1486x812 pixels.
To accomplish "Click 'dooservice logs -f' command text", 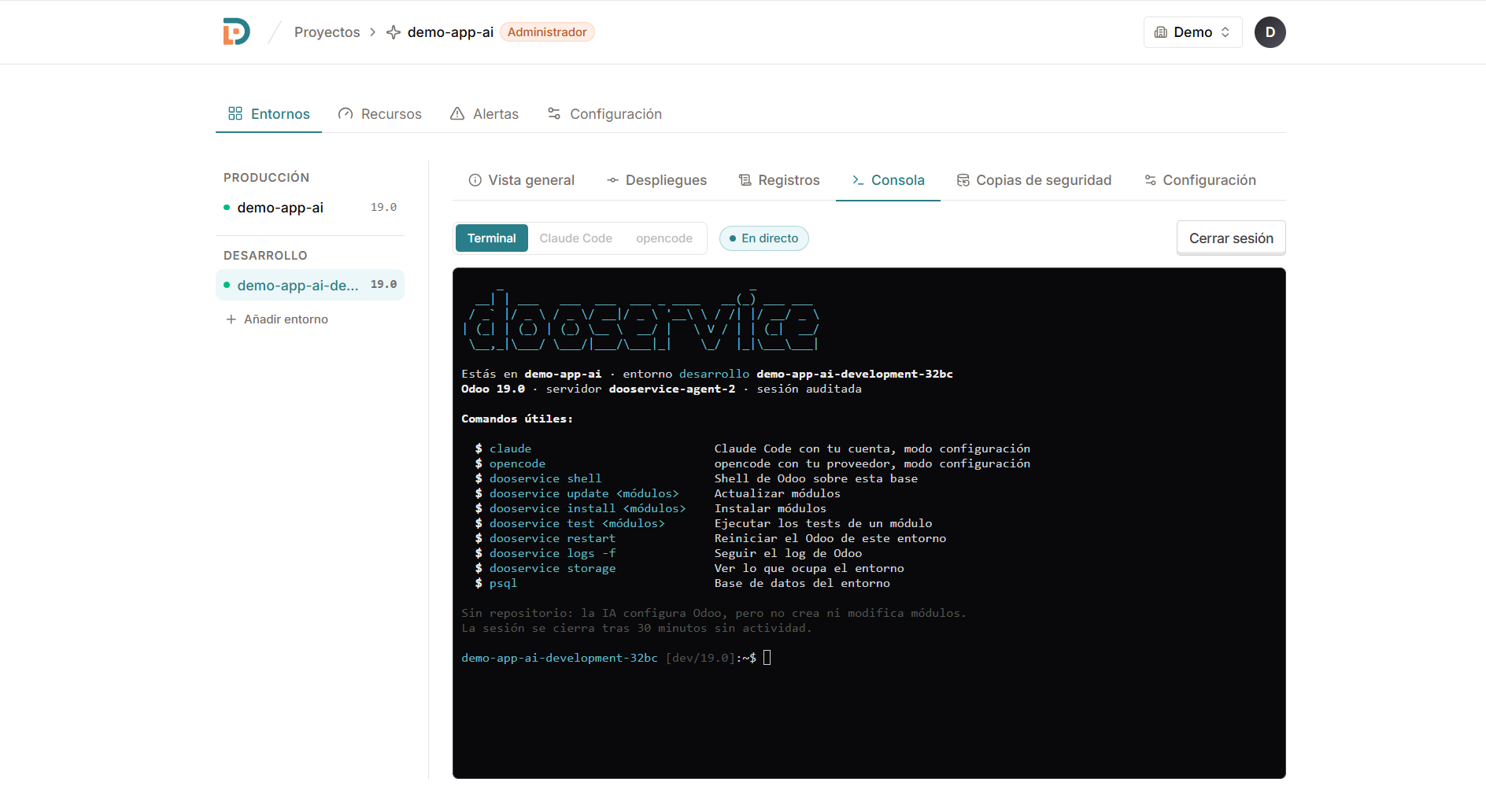I will [x=553, y=553].
